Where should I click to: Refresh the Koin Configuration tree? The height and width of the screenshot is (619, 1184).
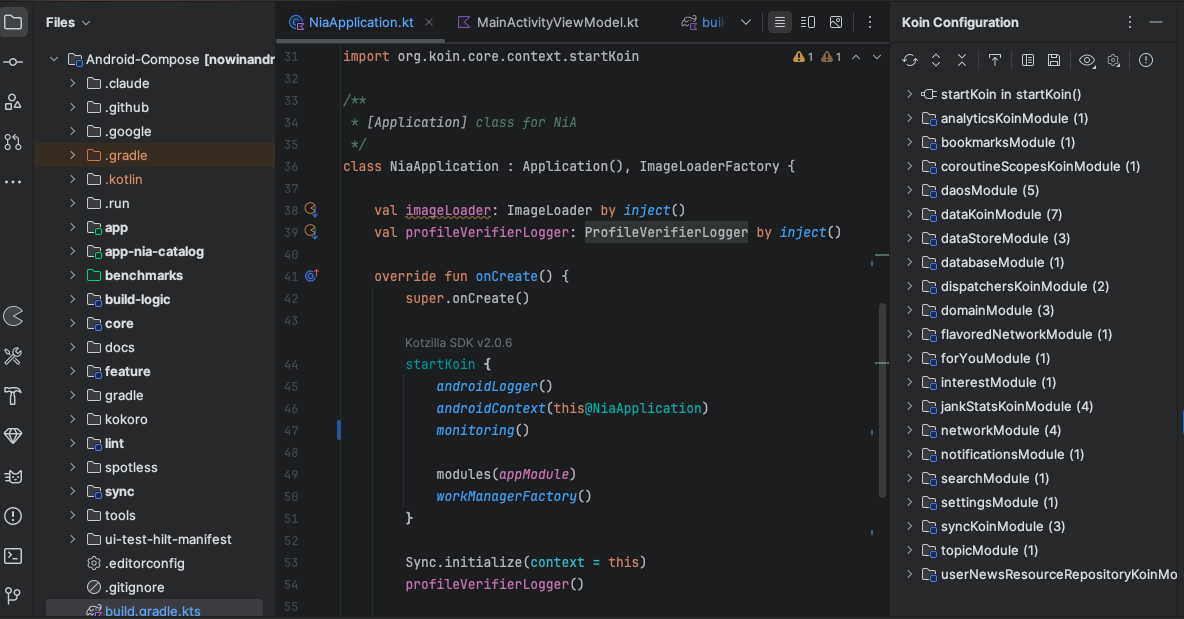tap(909, 61)
